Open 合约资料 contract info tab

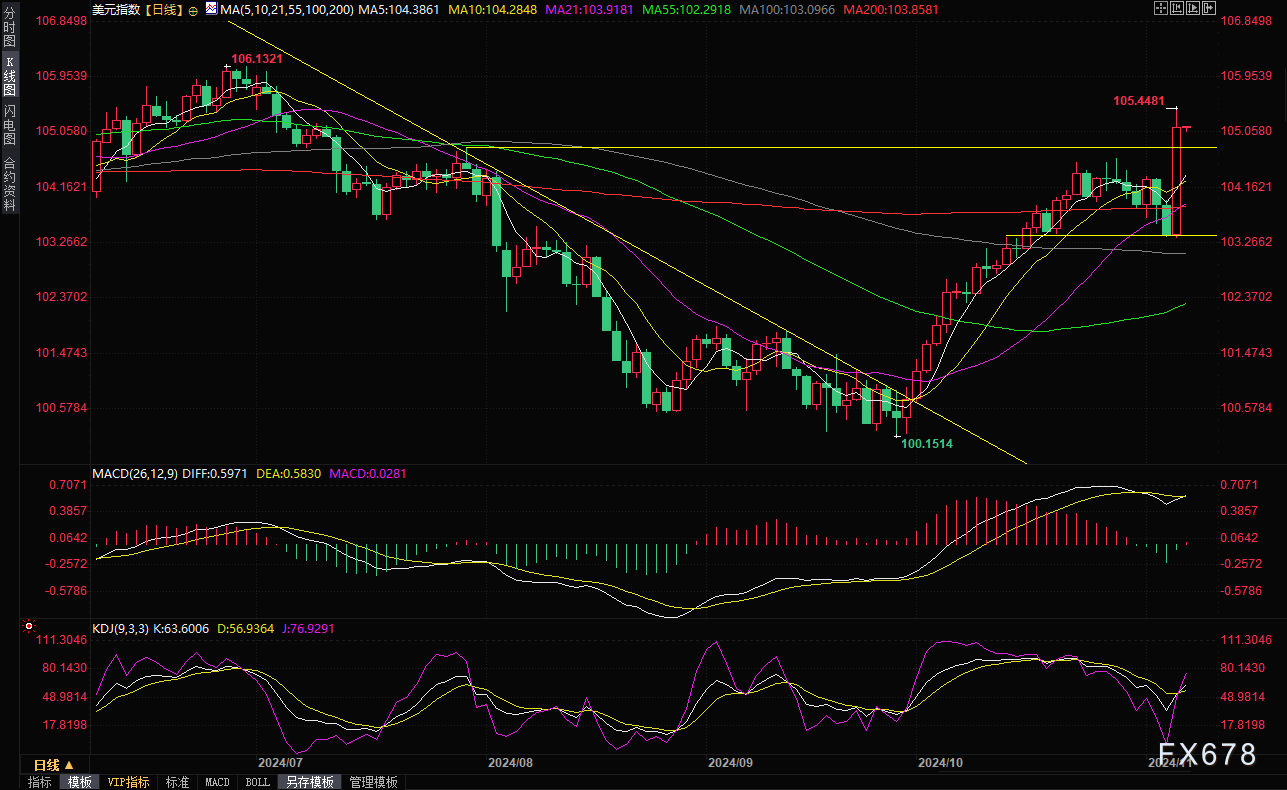click(x=9, y=184)
